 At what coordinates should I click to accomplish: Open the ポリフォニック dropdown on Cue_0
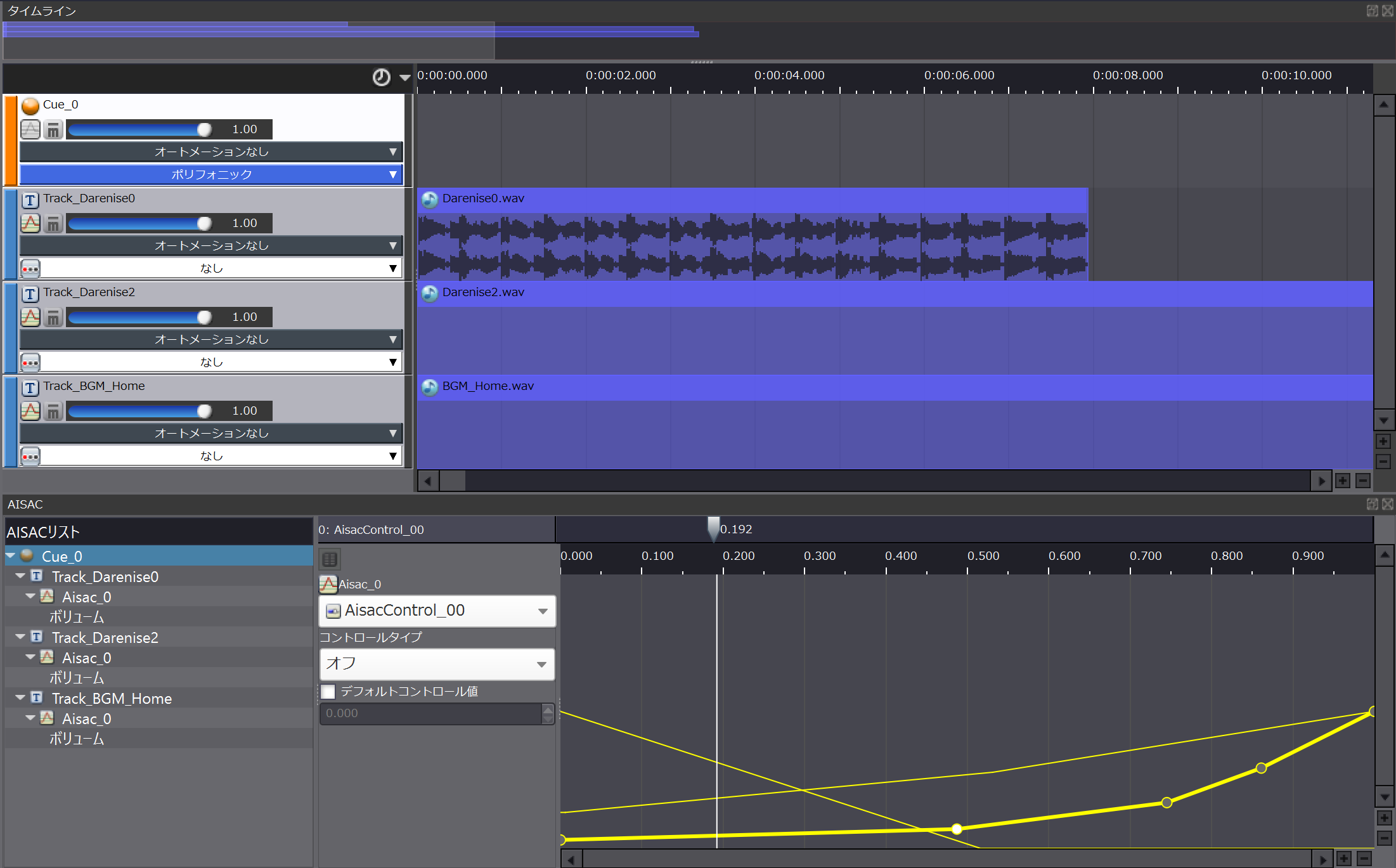point(211,174)
